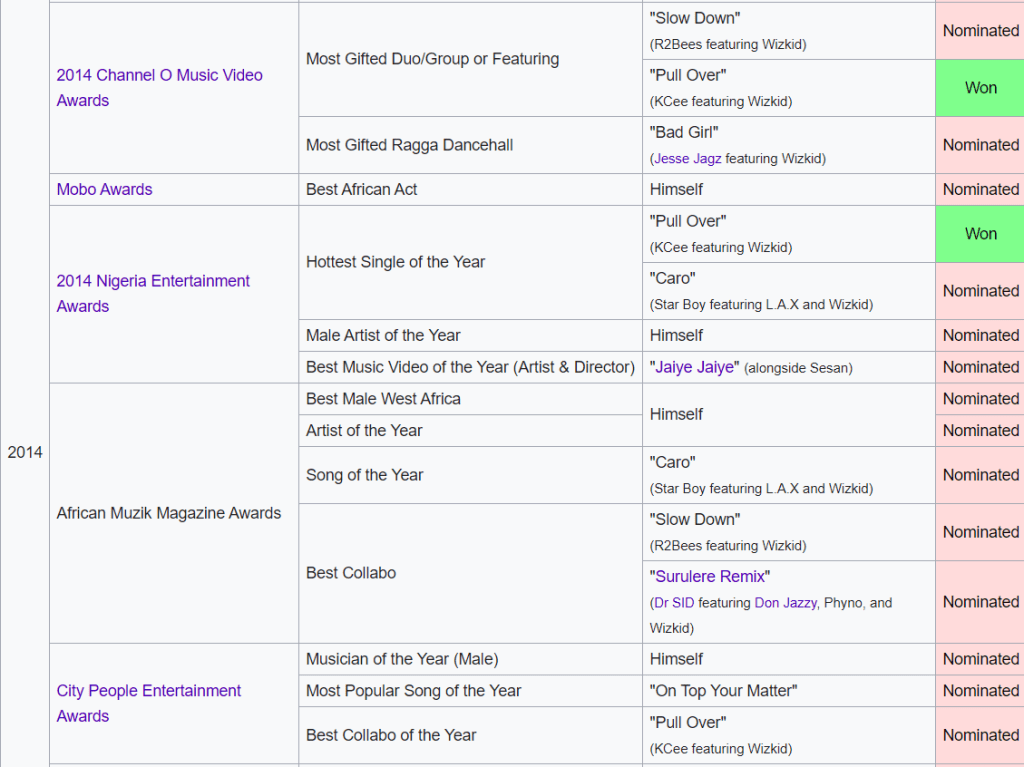The width and height of the screenshot is (1024, 767).
Task: Click the Don Jazzy link
Action: pos(785,603)
